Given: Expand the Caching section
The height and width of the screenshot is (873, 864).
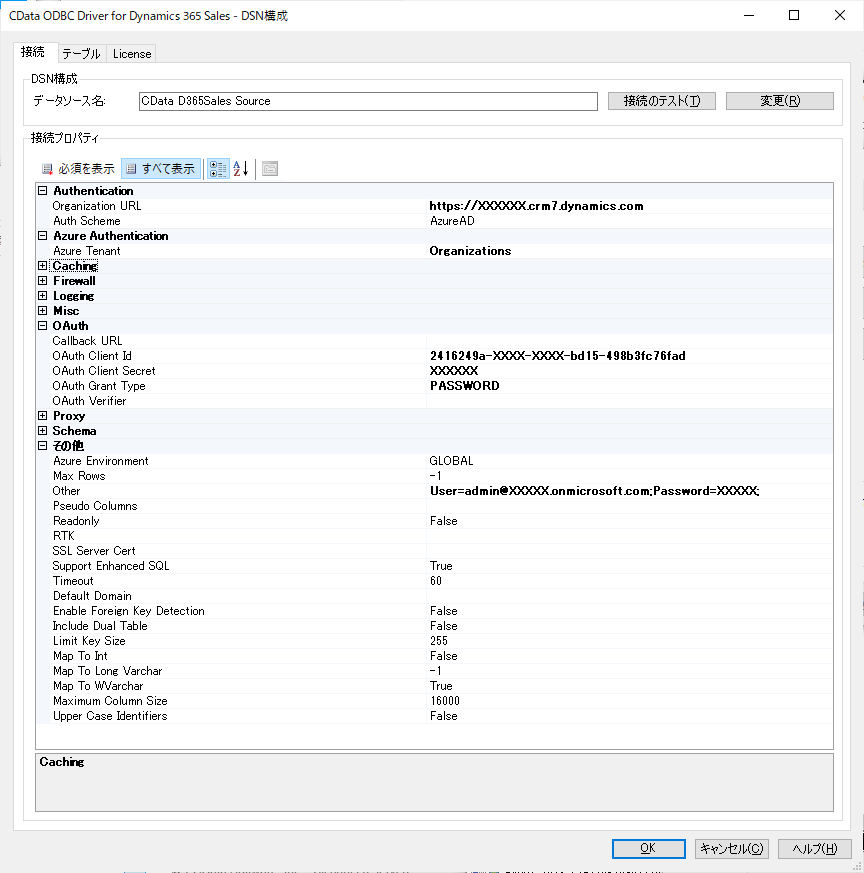Looking at the screenshot, I should pos(42,266).
